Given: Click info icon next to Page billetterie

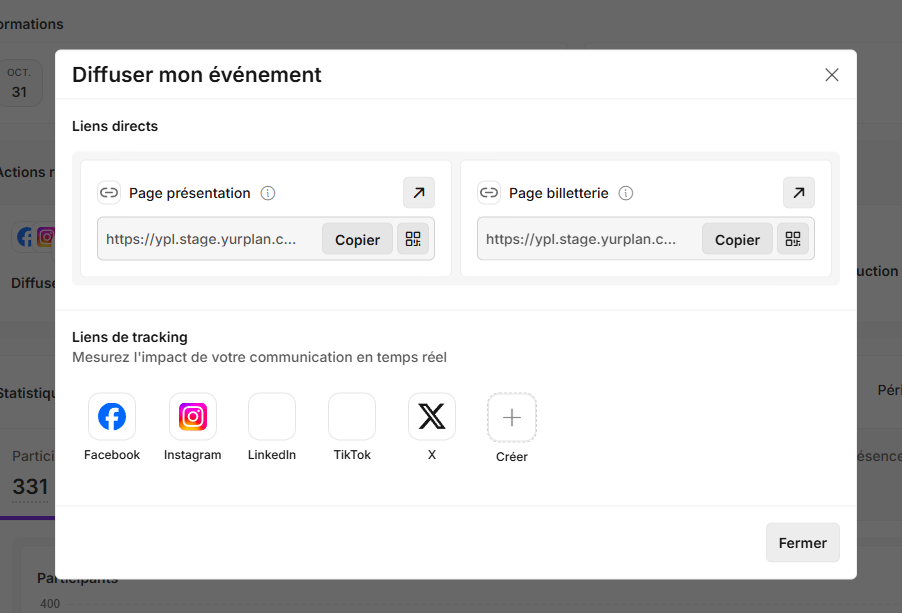Looking at the screenshot, I should pos(626,193).
